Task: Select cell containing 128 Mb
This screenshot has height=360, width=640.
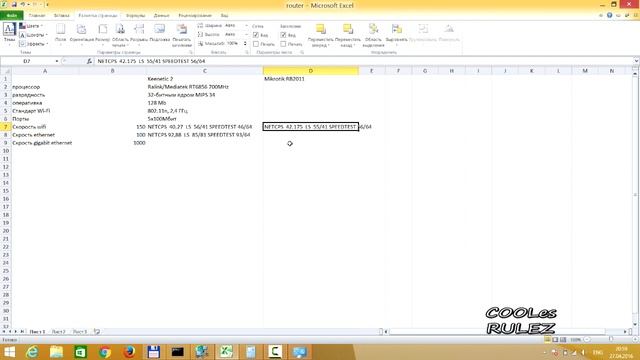Action: (205, 103)
